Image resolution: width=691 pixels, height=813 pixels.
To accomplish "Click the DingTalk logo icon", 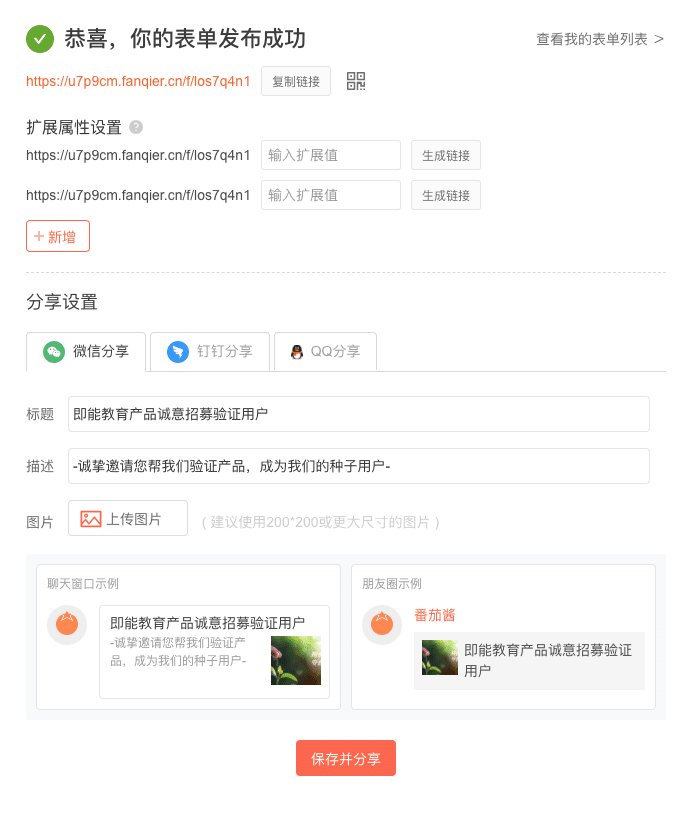I will [178, 352].
